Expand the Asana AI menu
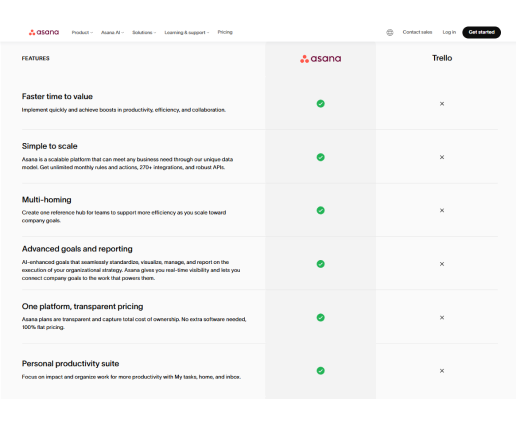This screenshot has height=422, width=516. [x=112, y=32]
